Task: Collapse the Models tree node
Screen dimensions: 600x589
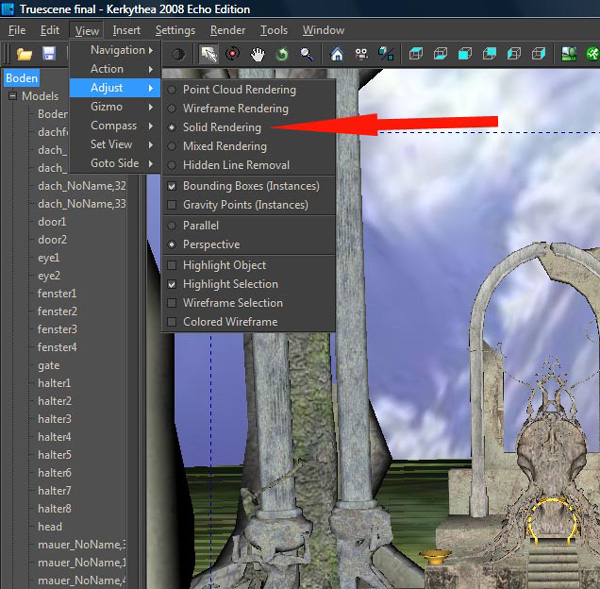Action: pos(13,96)
